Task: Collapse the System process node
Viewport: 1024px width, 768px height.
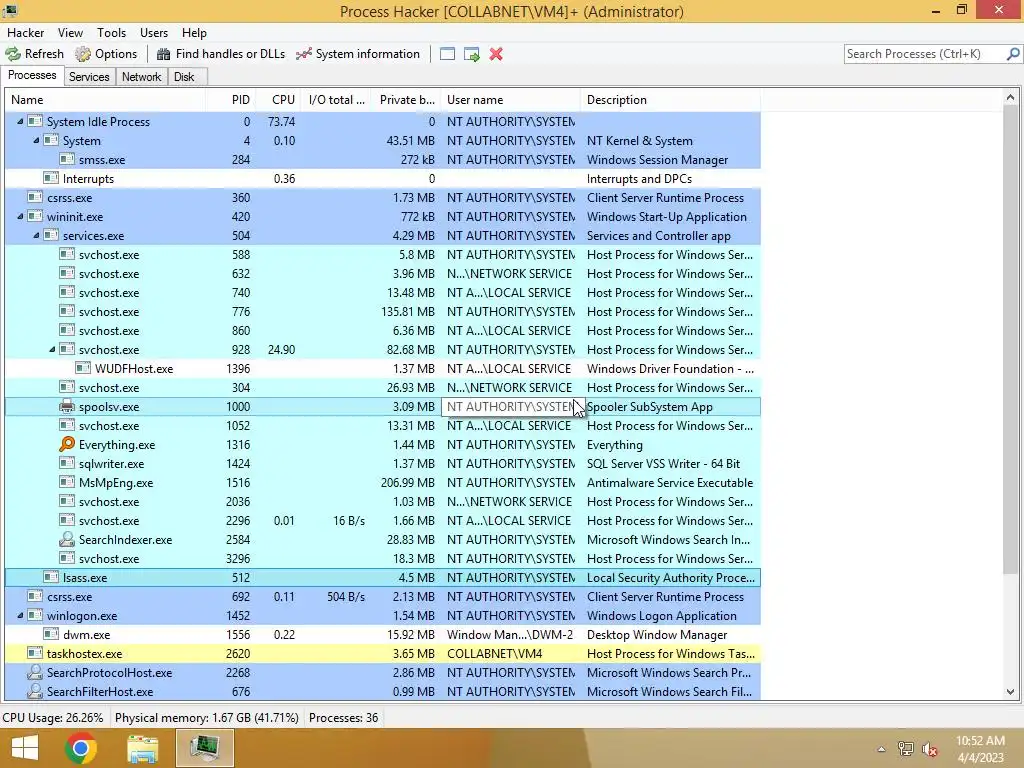Action: click(x=37, y=140)
